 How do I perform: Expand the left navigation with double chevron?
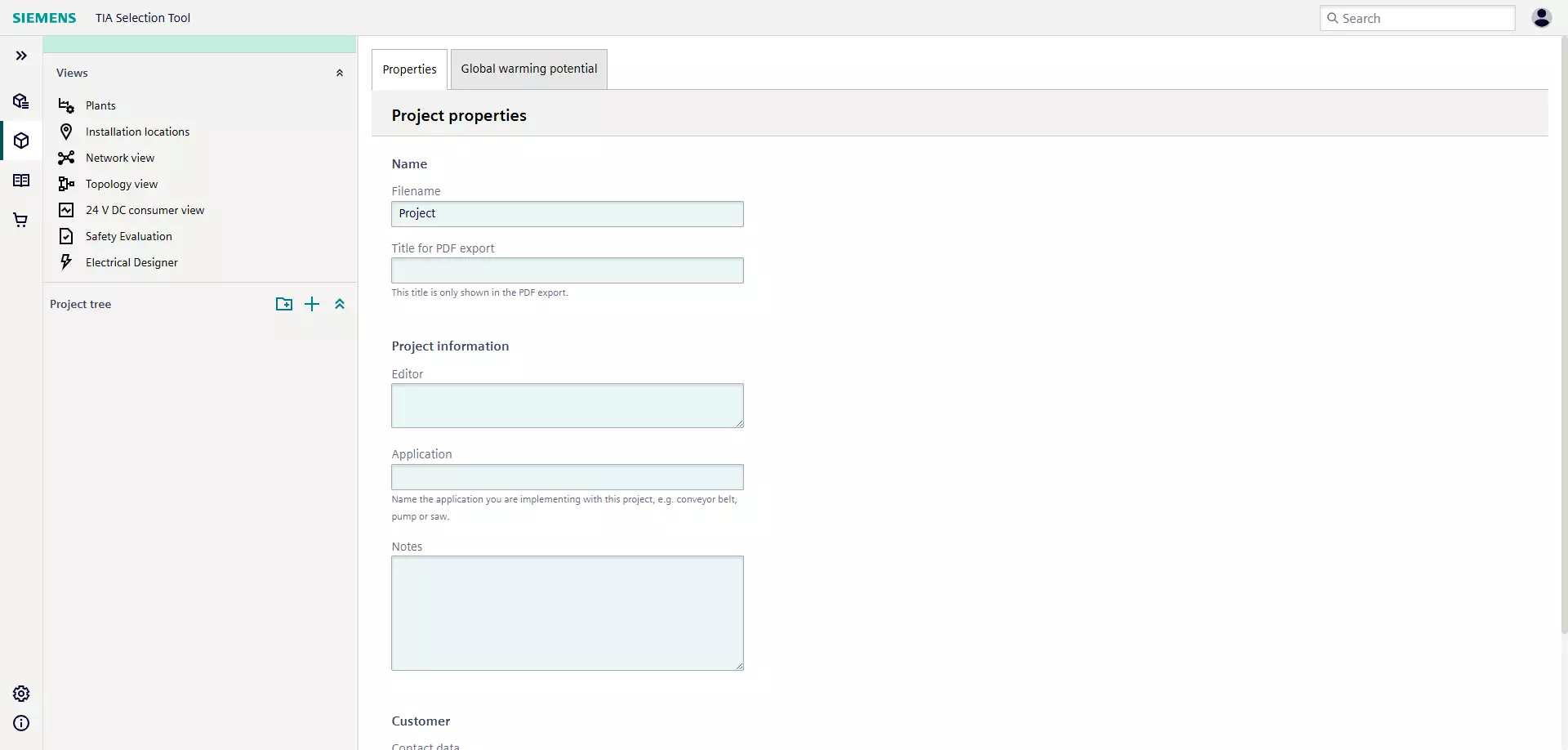(x=21, y=56)
